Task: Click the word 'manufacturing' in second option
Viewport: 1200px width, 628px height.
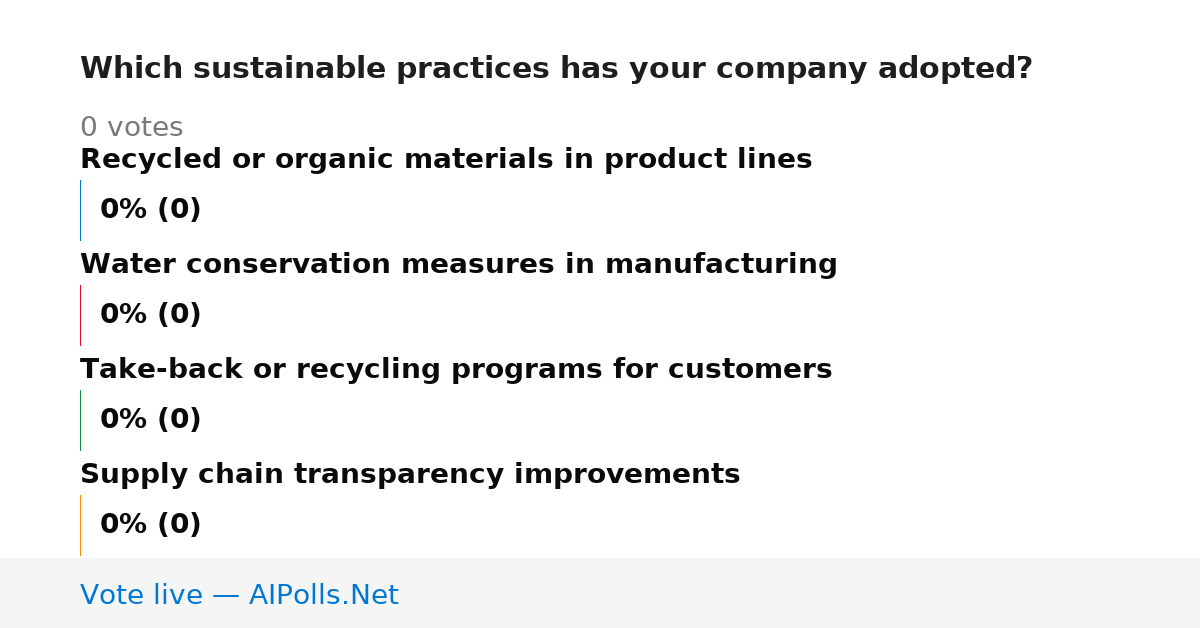Action: pos(721,265)
